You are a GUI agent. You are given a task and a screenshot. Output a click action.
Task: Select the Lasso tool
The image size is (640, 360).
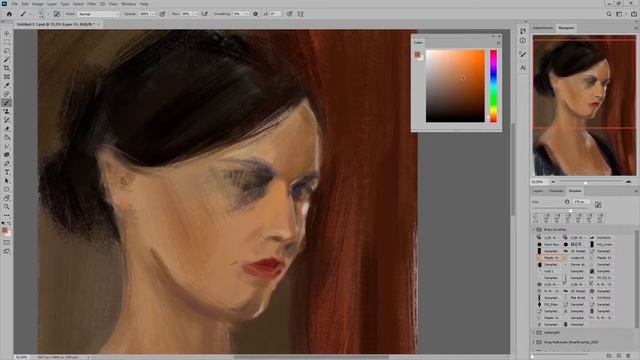tap(7, 51)
